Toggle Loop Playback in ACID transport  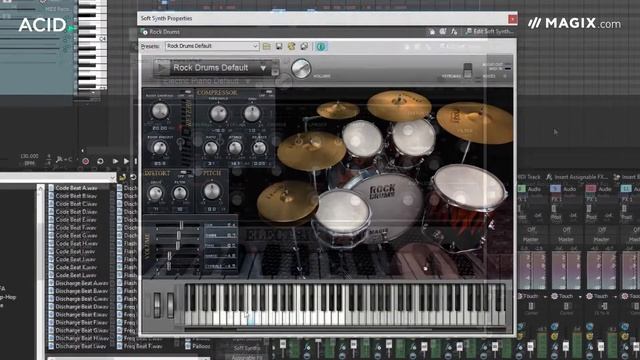coord(100,161)
